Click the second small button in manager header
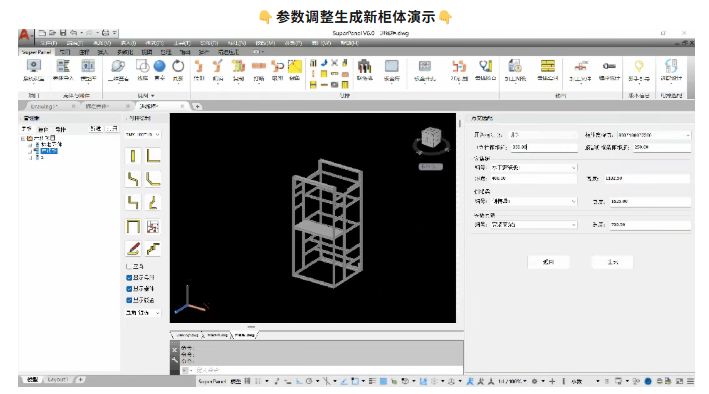709x394 pixels. click(x=112, y=129)
